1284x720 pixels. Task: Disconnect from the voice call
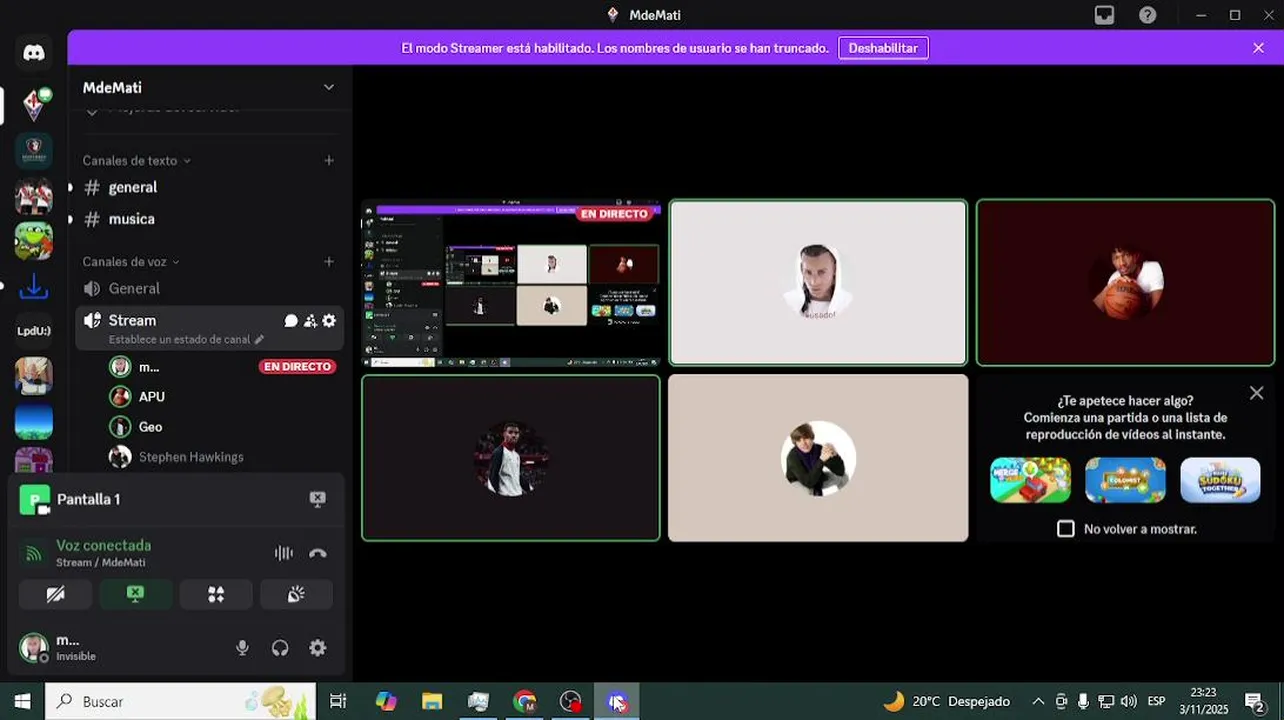click(318, 553)
